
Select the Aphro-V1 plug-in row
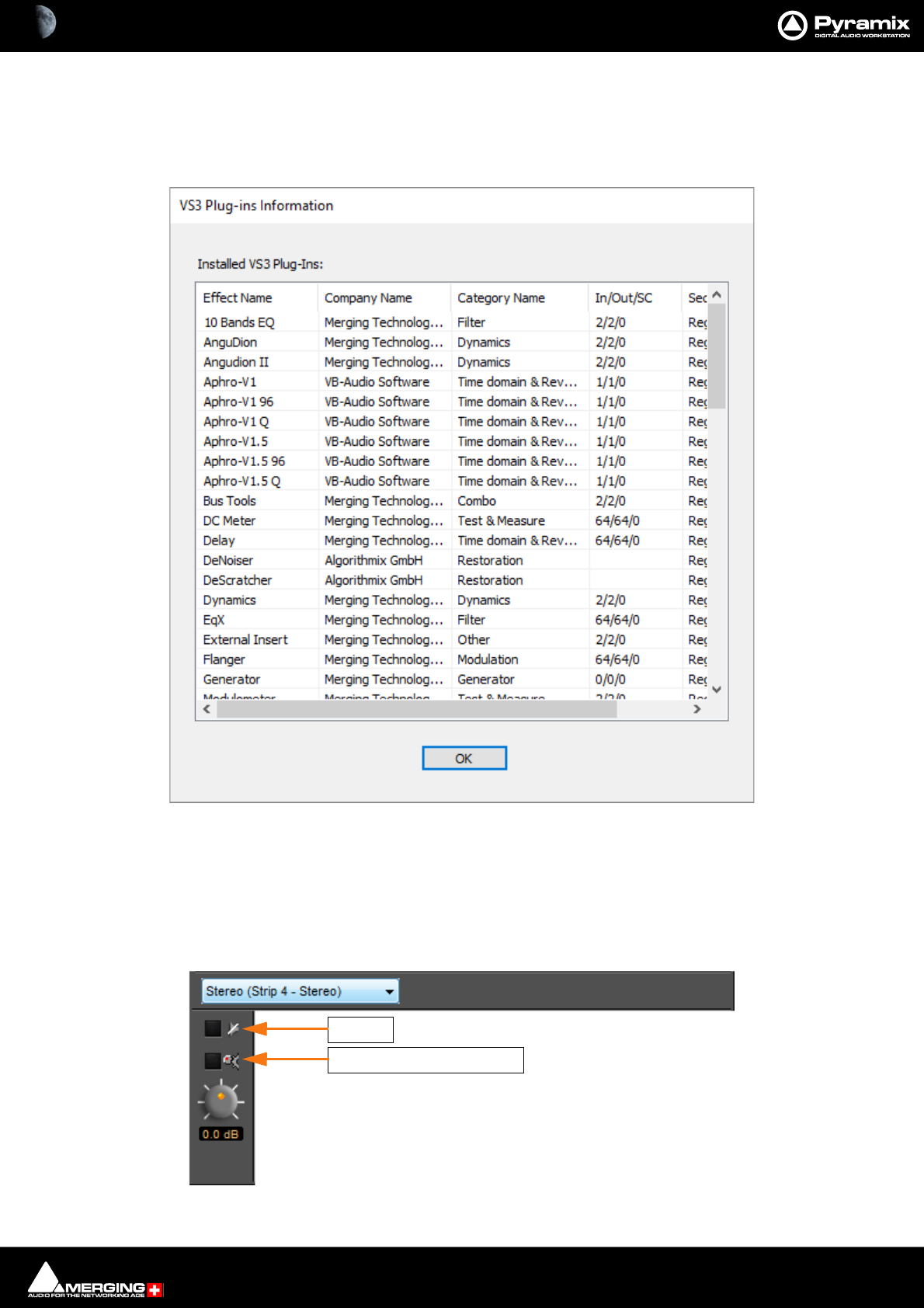pyautogui.click(x=452, y=381)
